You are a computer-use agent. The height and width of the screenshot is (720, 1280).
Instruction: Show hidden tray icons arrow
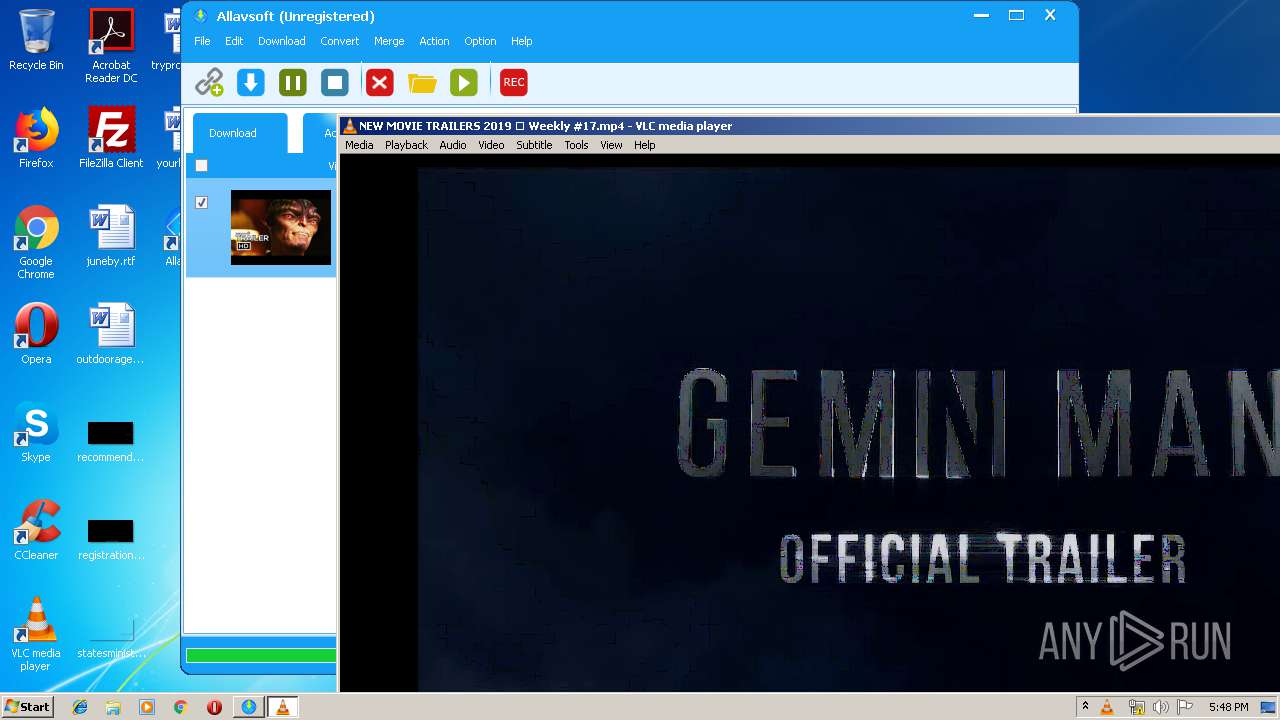(1085, 707)
